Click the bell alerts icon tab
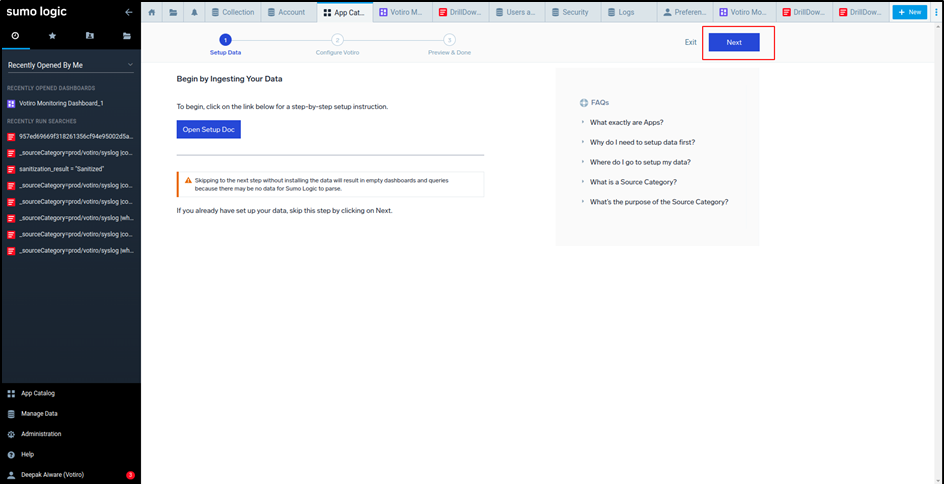 pyautogui.click(x=194, y=12)
